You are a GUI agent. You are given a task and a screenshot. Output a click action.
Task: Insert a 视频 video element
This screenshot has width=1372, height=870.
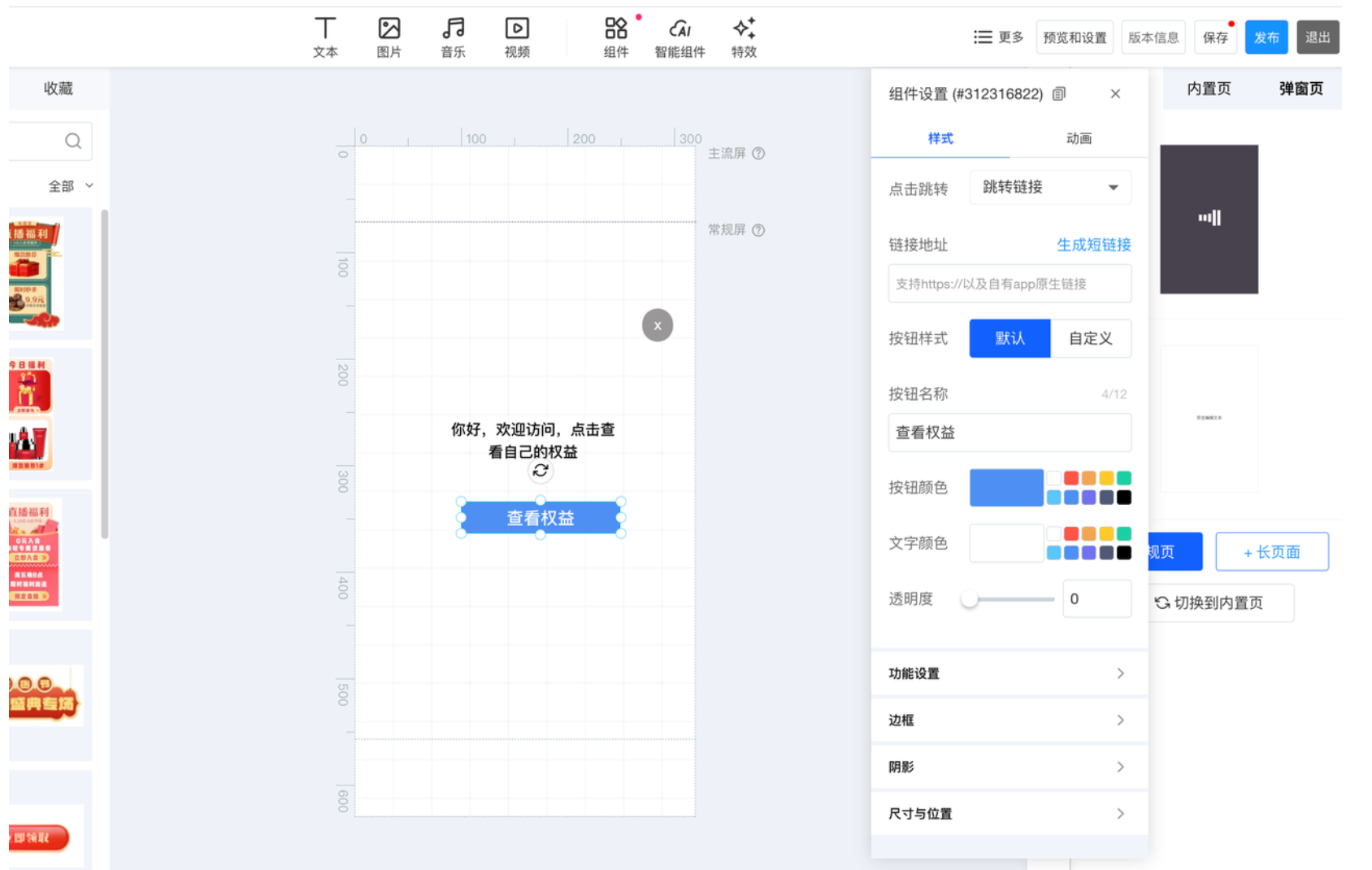517,37
